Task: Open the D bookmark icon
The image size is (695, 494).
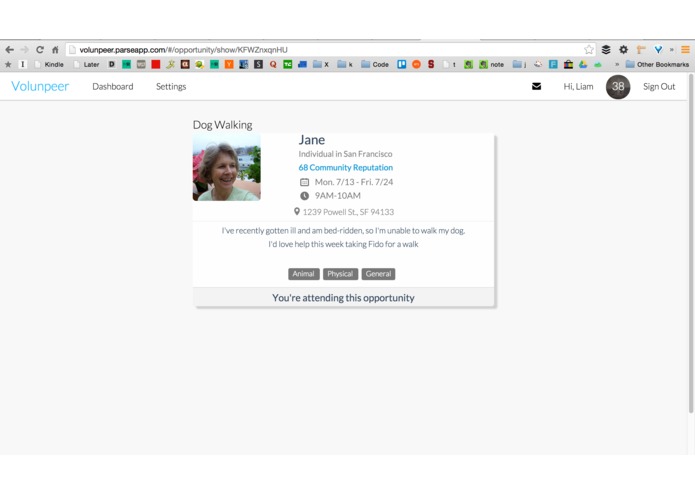Action: 112,64
